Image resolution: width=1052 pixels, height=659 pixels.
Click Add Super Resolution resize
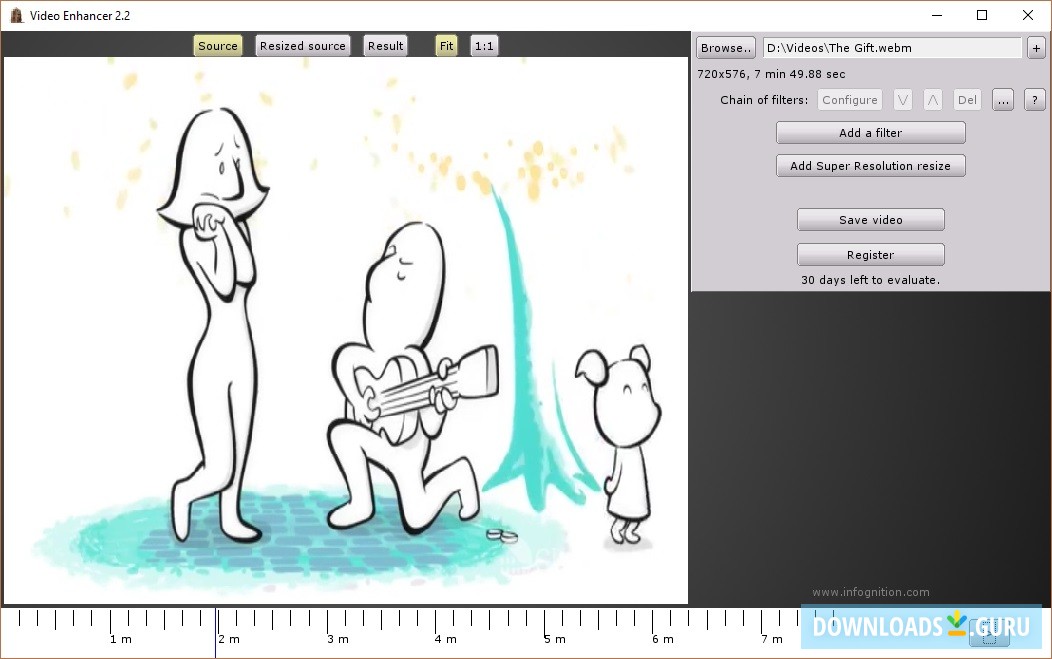(871, 166)
